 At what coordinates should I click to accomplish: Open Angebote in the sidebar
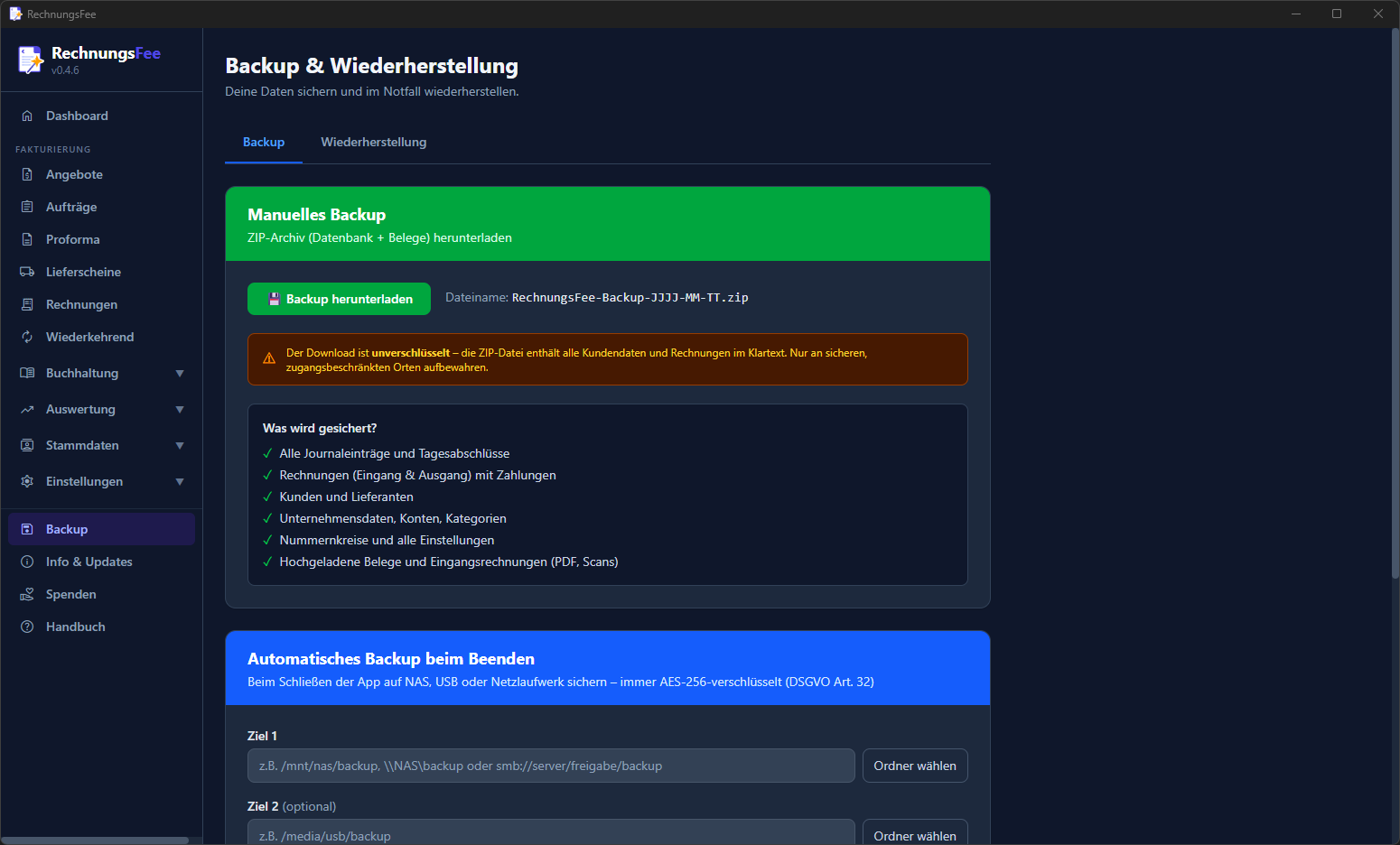point(101,174)
